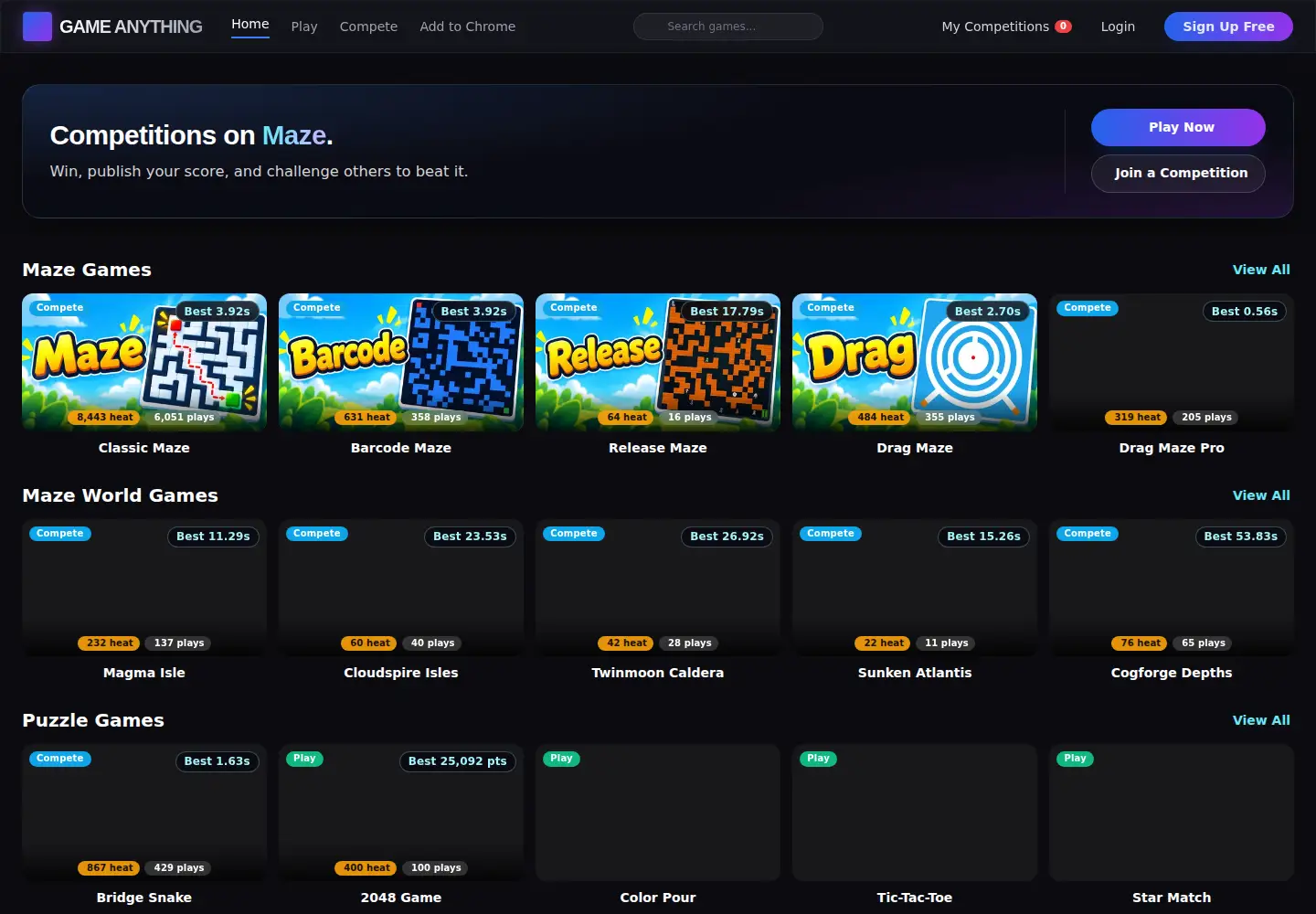
Task: Click the 319 heat badge
Action: click(x=1137, y=418)
